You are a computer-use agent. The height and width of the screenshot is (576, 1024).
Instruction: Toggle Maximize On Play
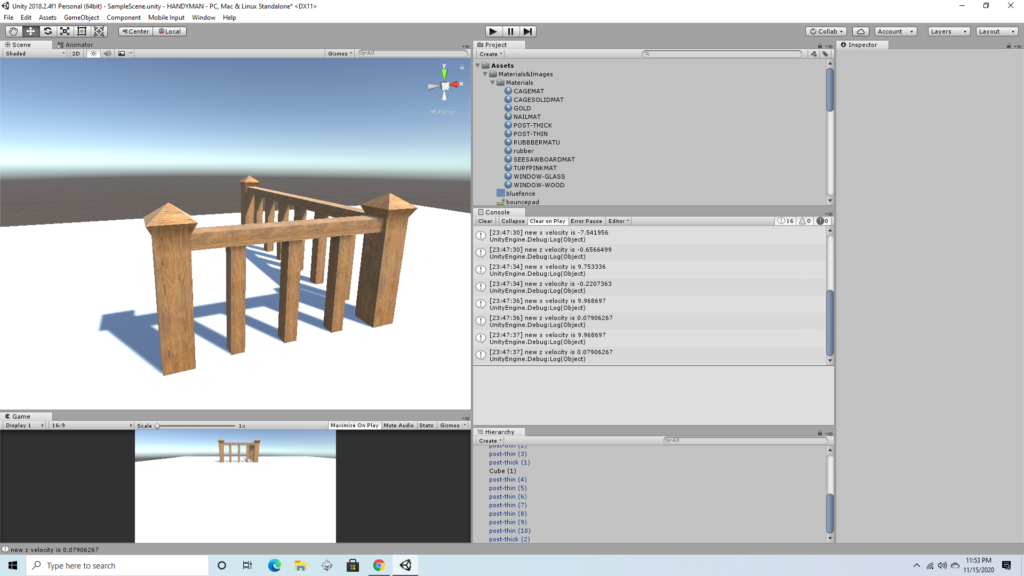[354, 425]
